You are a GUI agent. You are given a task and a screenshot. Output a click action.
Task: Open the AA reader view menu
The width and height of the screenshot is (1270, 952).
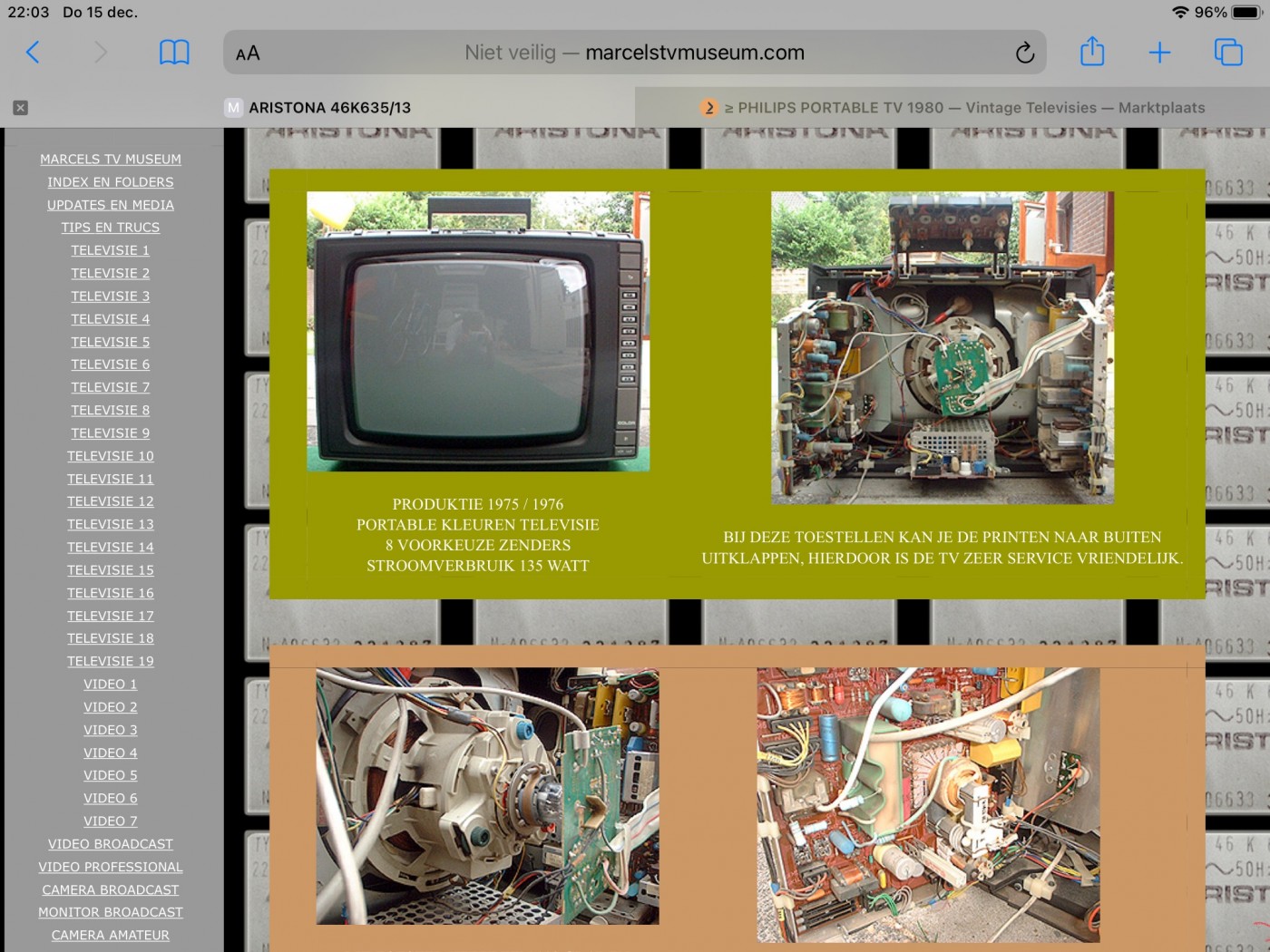(248, 53)
